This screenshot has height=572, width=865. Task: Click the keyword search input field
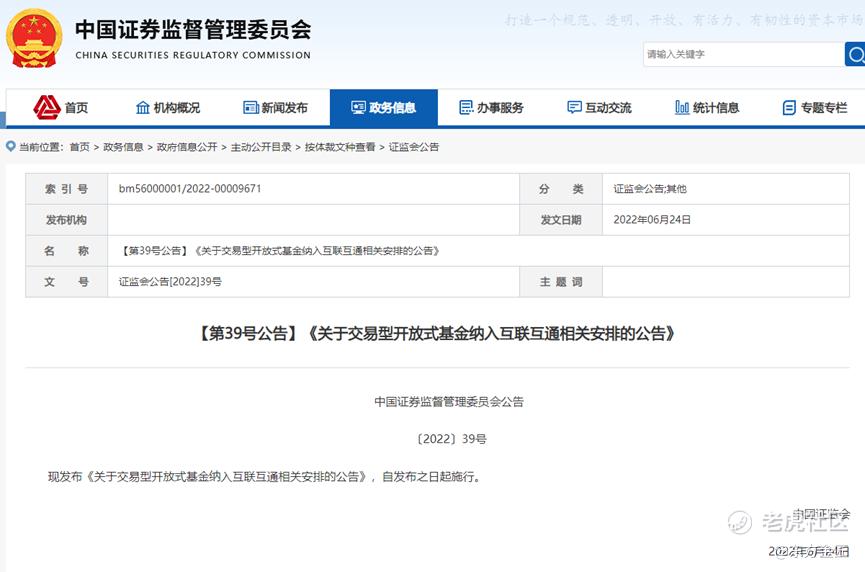[x=744, y=54]
